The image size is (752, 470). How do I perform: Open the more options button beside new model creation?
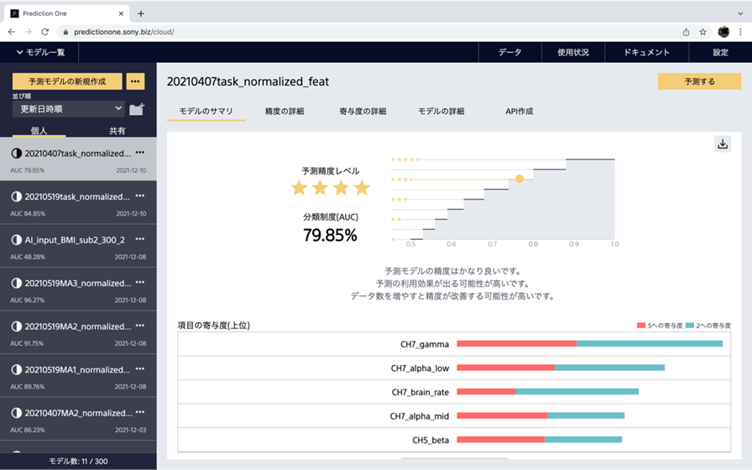click(x=135, y=82)
